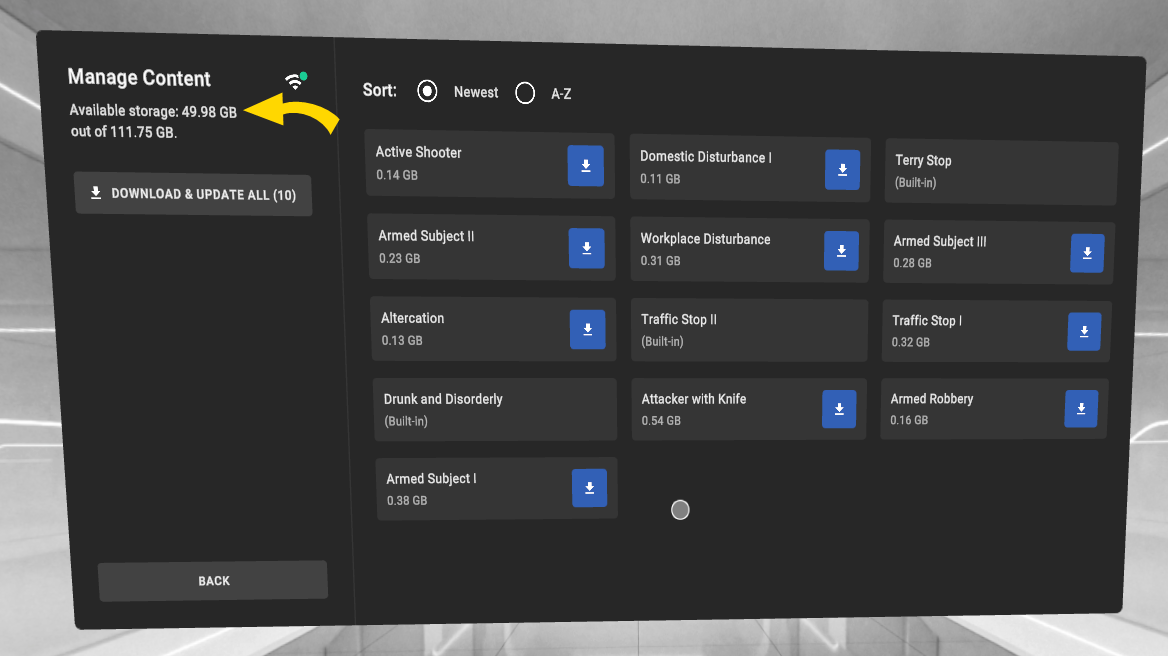
Task: Download the Armed Robbery scenario
Action: pos(1081,409)
